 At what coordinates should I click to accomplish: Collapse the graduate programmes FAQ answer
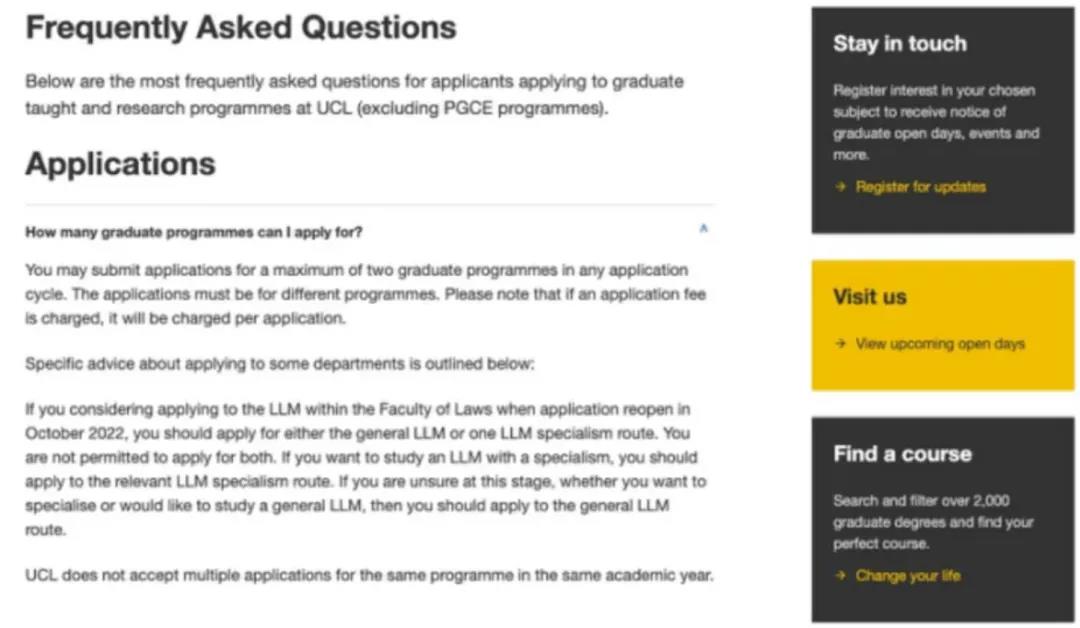703,228
